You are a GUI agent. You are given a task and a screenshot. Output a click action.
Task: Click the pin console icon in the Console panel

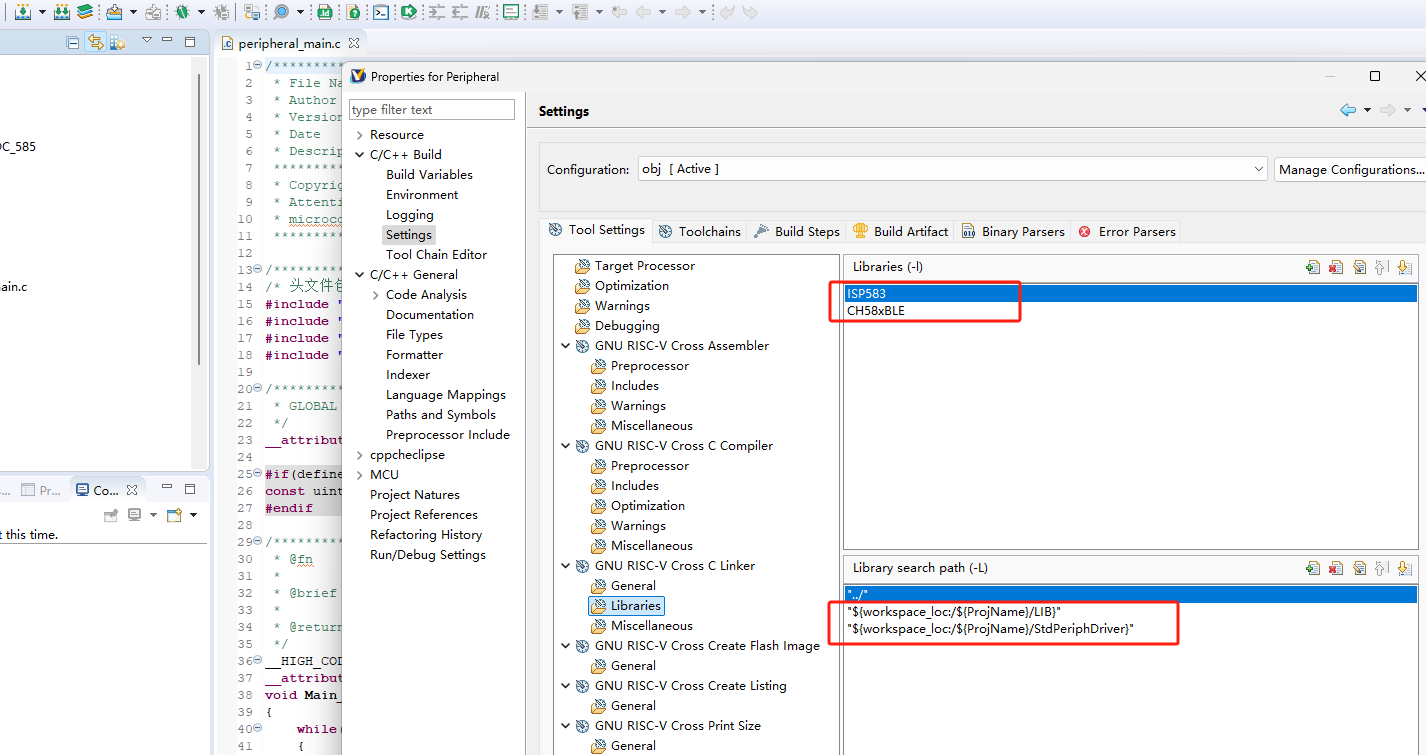111,515
